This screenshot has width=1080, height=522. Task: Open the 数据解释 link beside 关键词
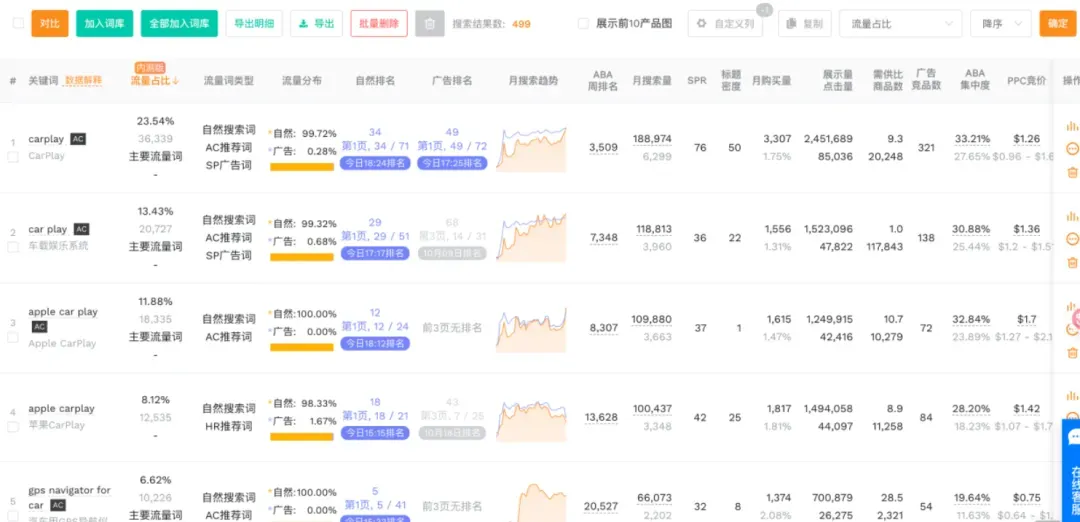[83, 81]
